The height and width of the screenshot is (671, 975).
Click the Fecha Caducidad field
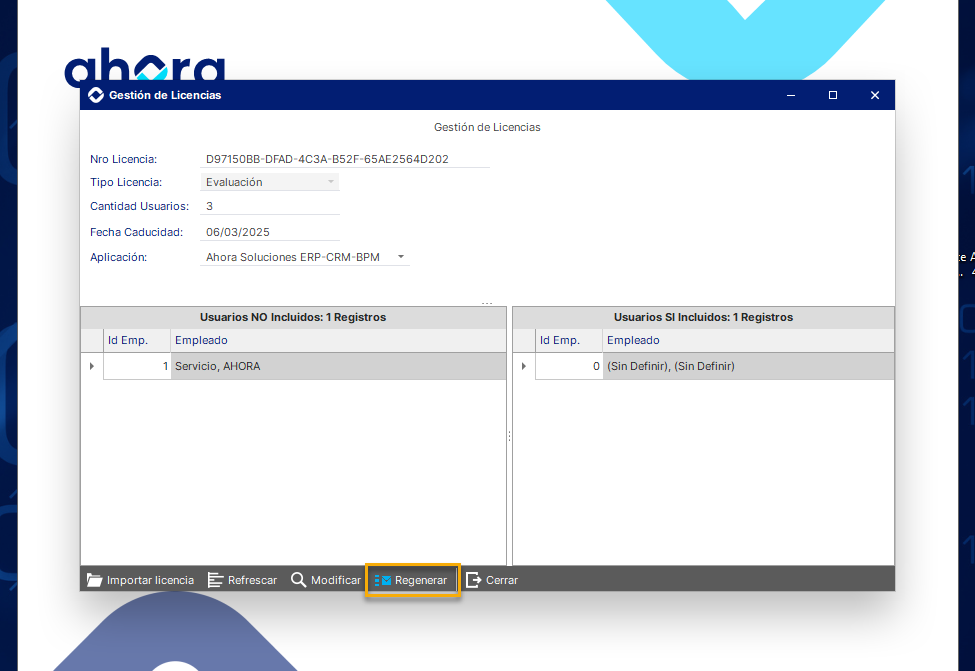[270, 232]
